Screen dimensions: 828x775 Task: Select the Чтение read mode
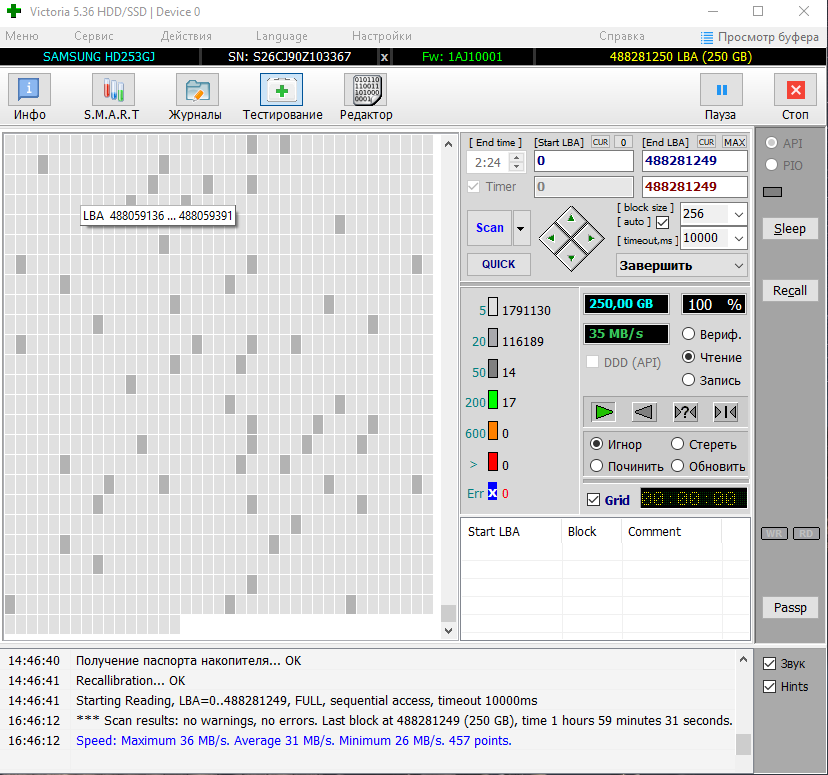[688, 357]
